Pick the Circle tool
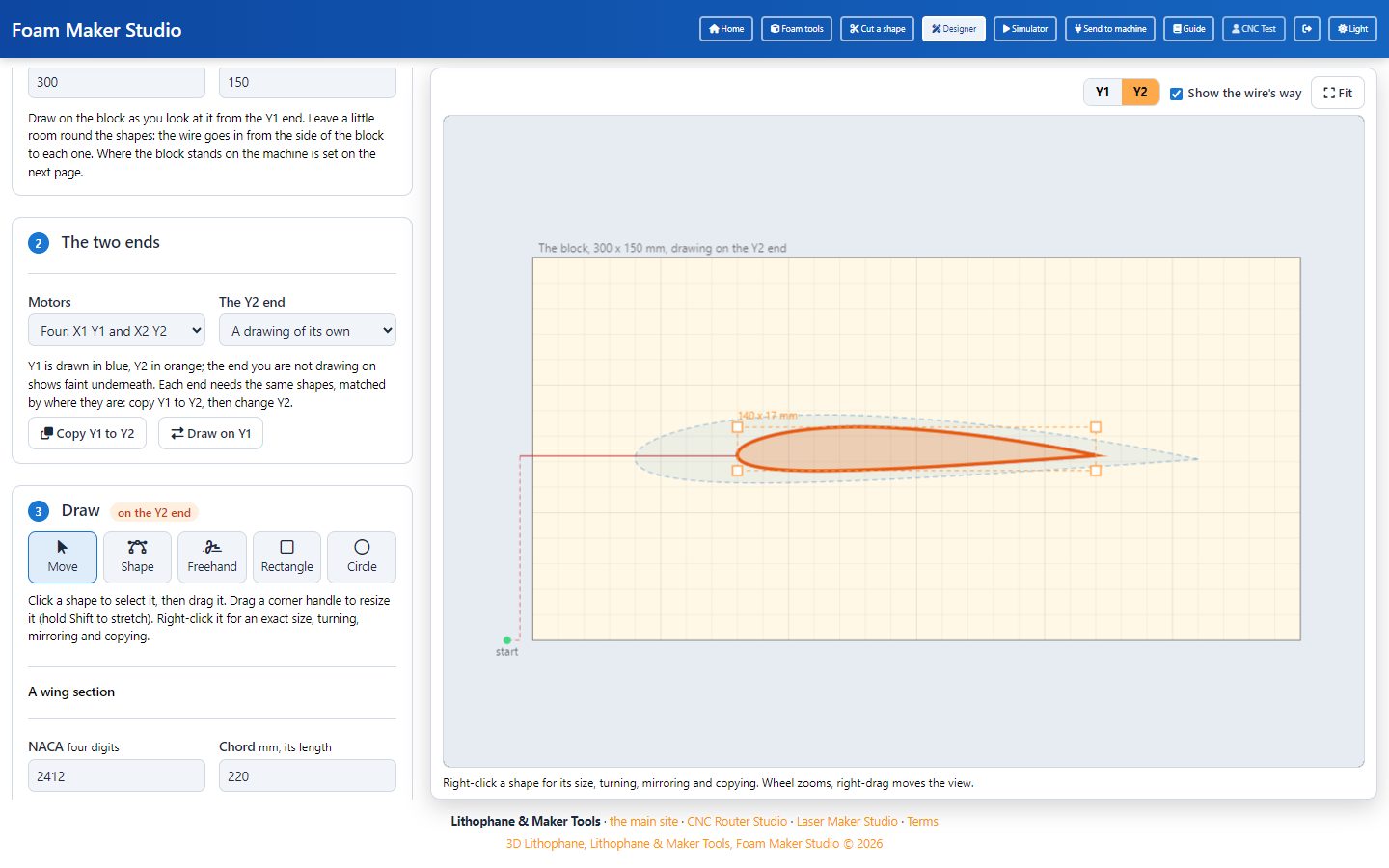 click(x=362, y=557)
